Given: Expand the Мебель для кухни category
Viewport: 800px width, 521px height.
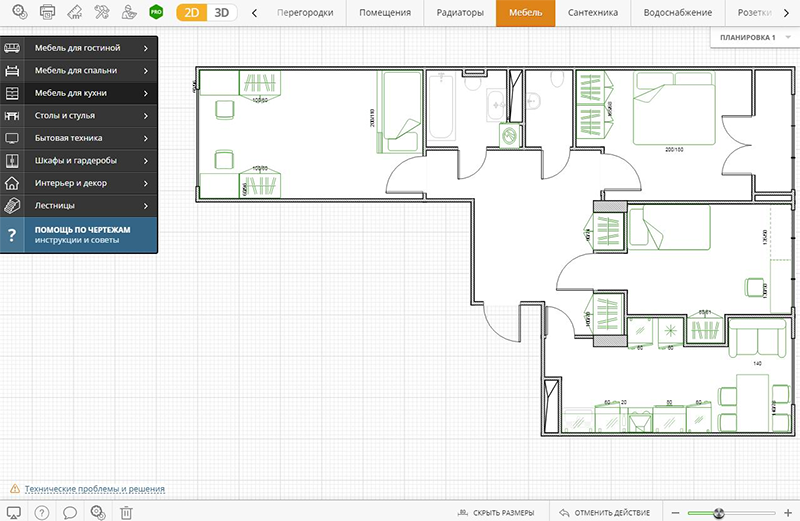Looking at the screenshot, I should [80, 93].
